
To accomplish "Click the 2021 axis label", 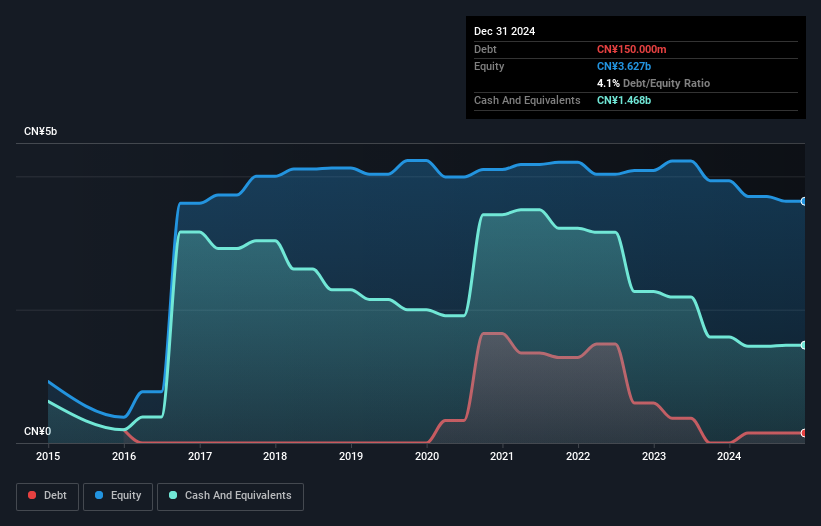I will pos(502,456).
